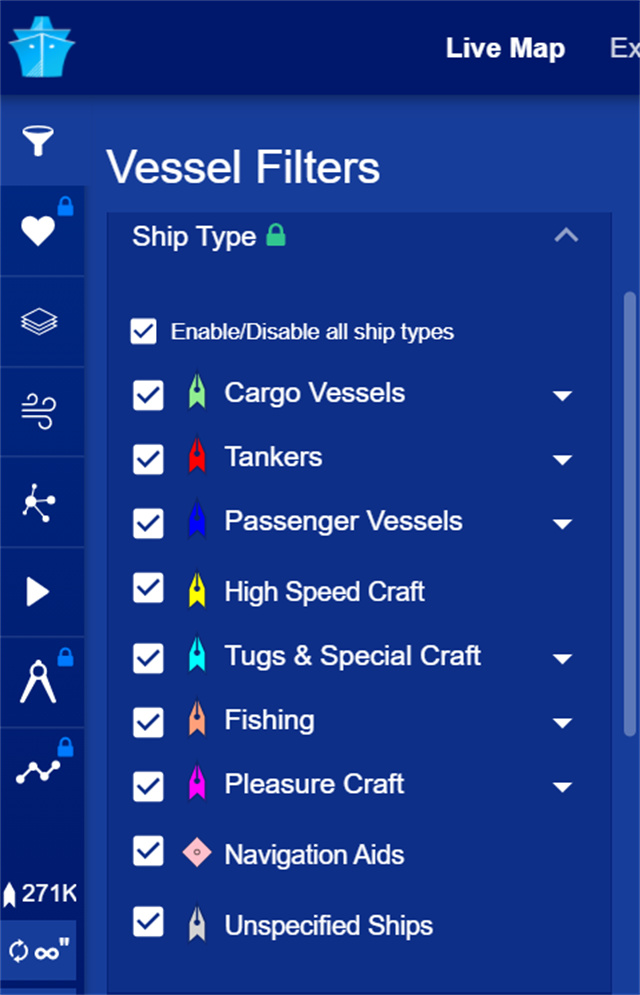The image size is (640, 995).
Task: Disable the Navigation Aids checkbox
Action: coord(148,853)
